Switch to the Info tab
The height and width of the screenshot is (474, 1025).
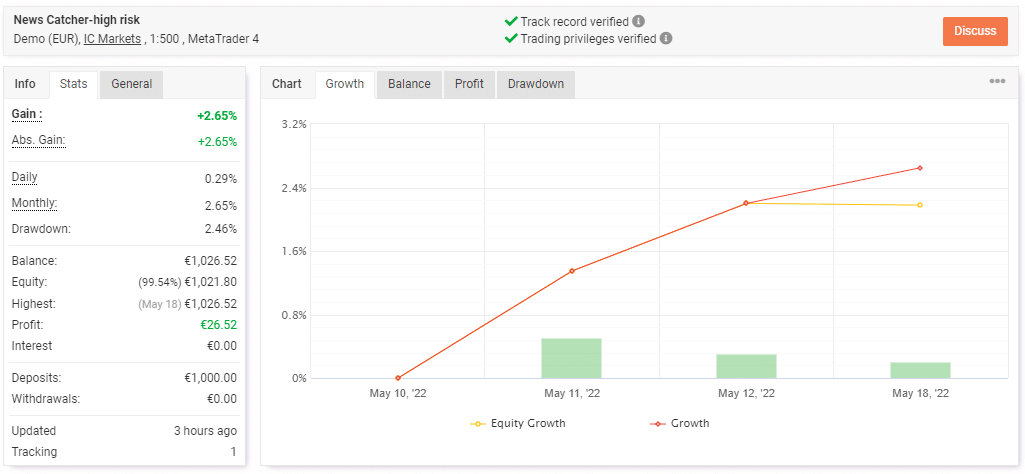pos(25,84)
